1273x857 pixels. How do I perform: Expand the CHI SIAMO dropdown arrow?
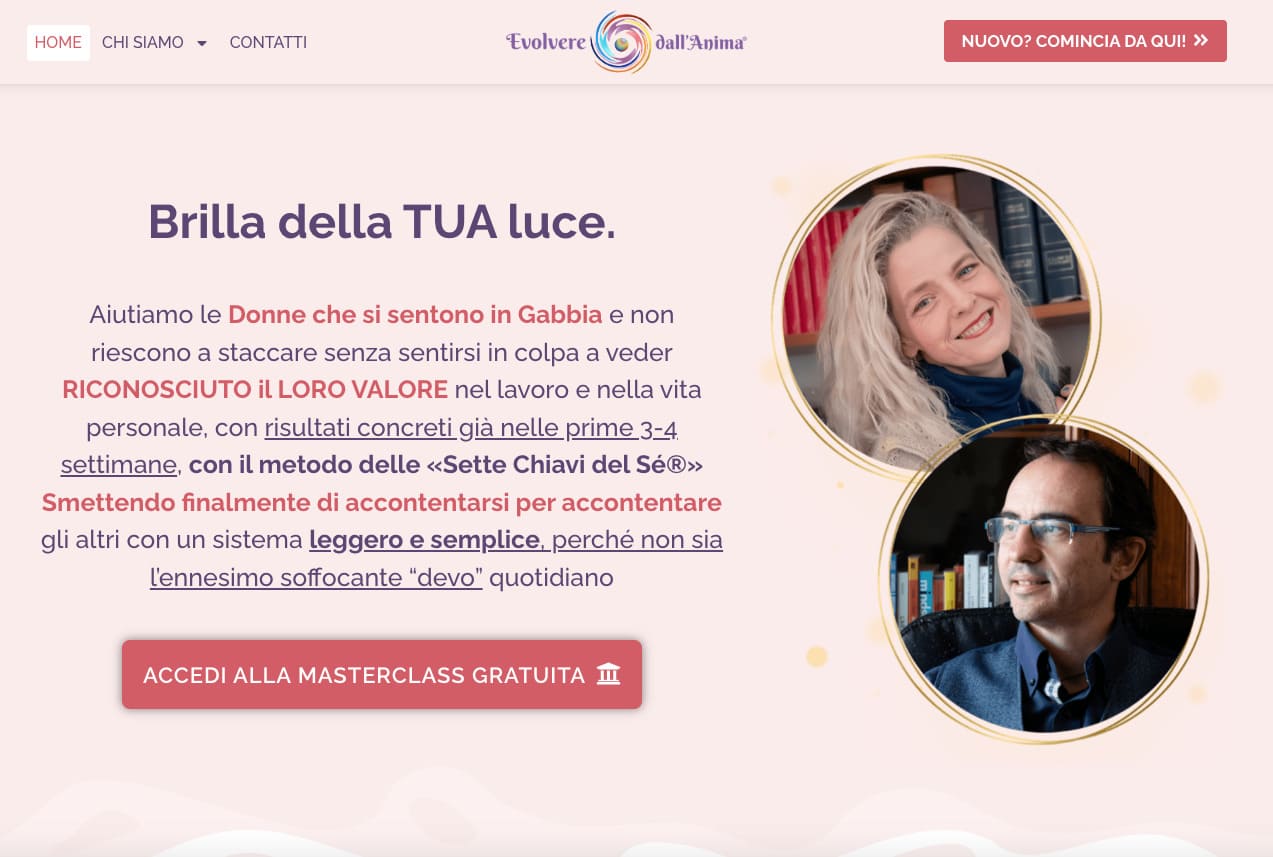tap(202, 43)
